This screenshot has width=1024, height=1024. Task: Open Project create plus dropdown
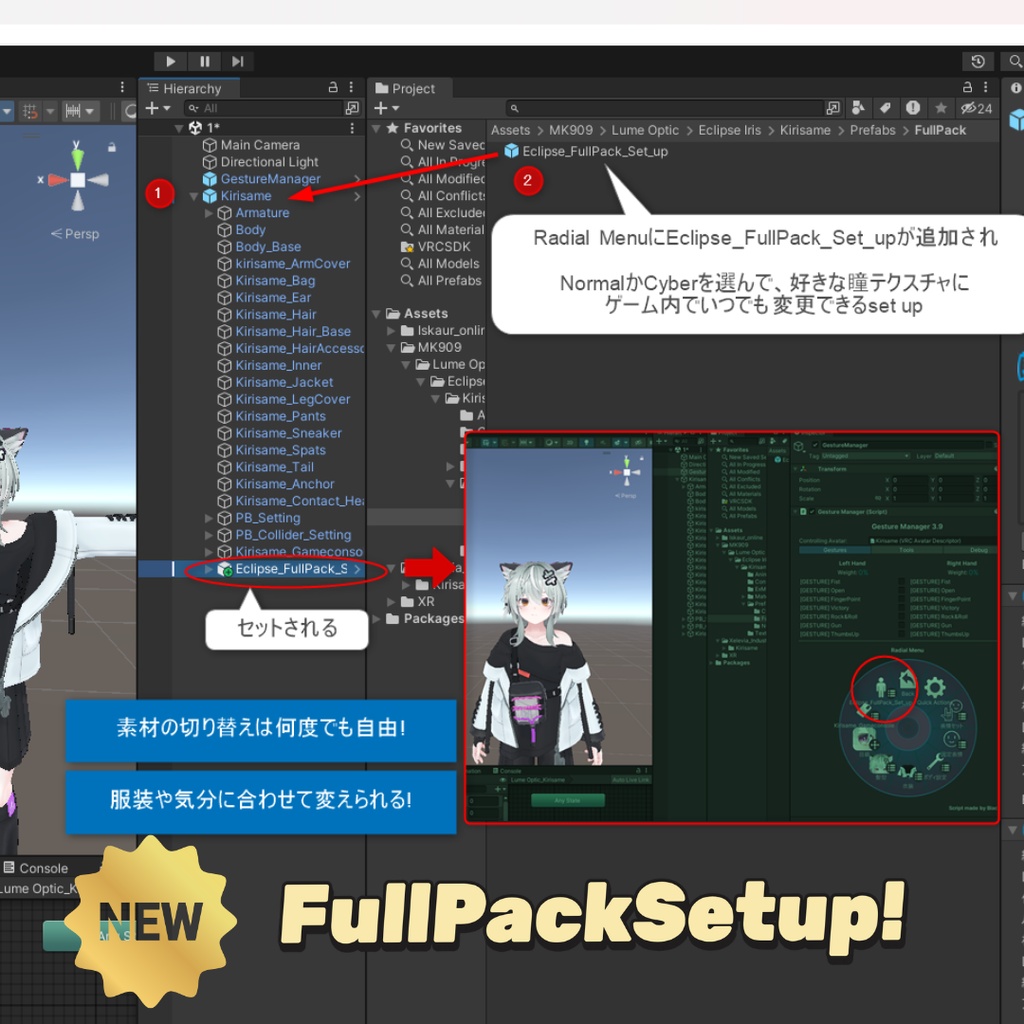(x=386, y=108)
